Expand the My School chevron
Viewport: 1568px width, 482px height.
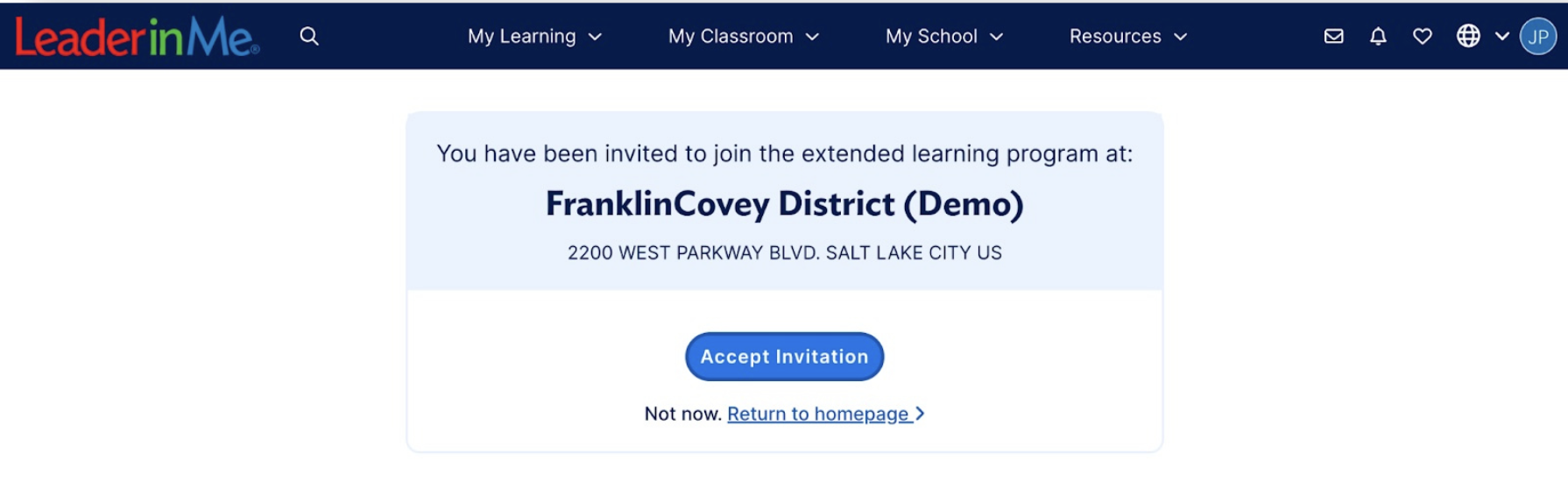pyautogui.click(x=996, y=37)
